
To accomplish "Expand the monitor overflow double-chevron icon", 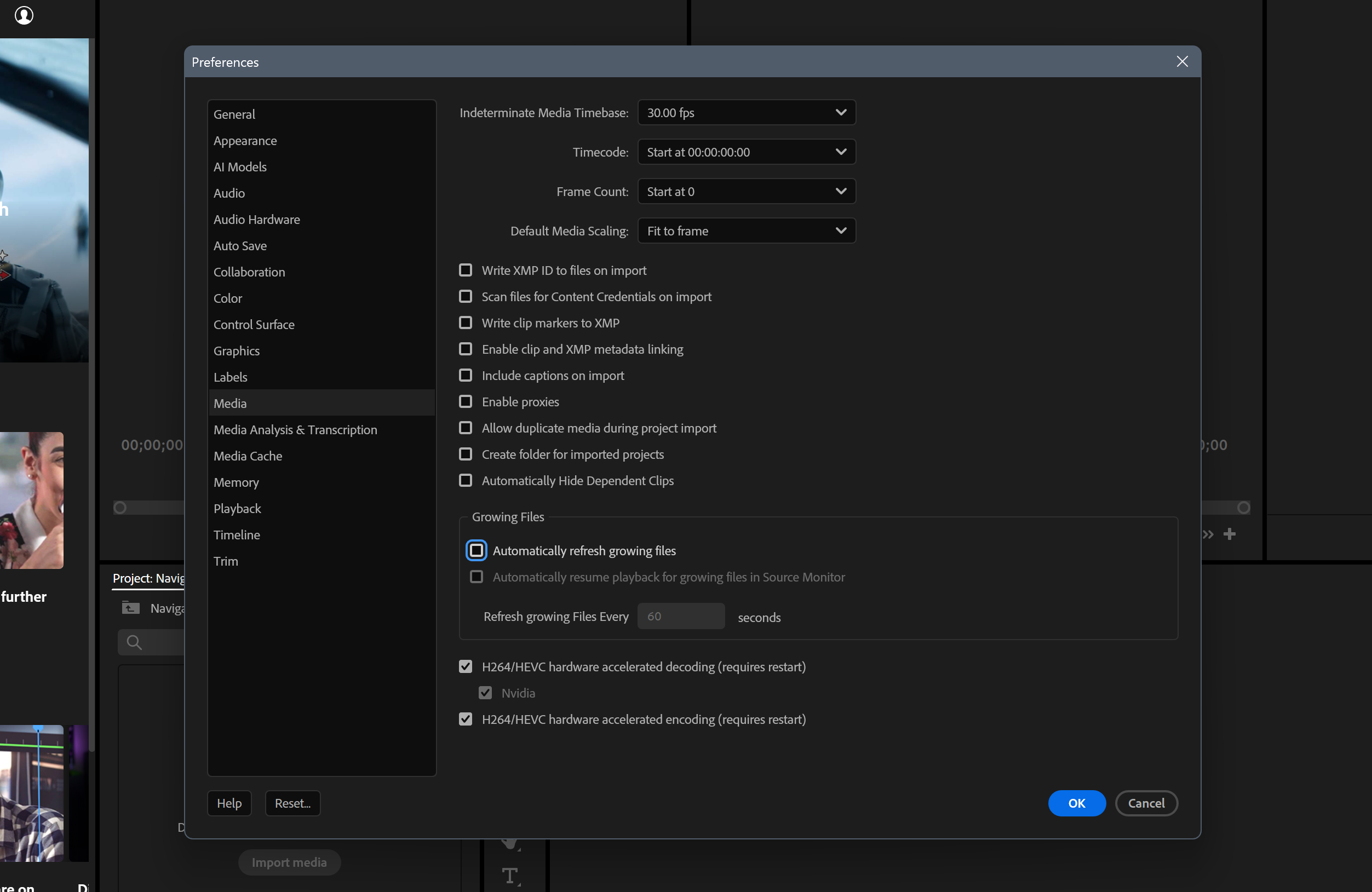I will point(1208,534).
